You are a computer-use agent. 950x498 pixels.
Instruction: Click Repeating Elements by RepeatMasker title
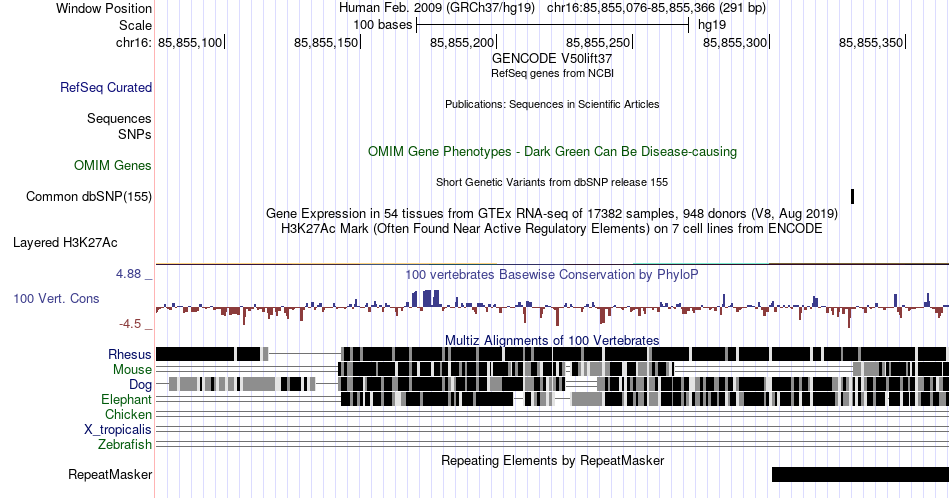(x=552, y=460)
